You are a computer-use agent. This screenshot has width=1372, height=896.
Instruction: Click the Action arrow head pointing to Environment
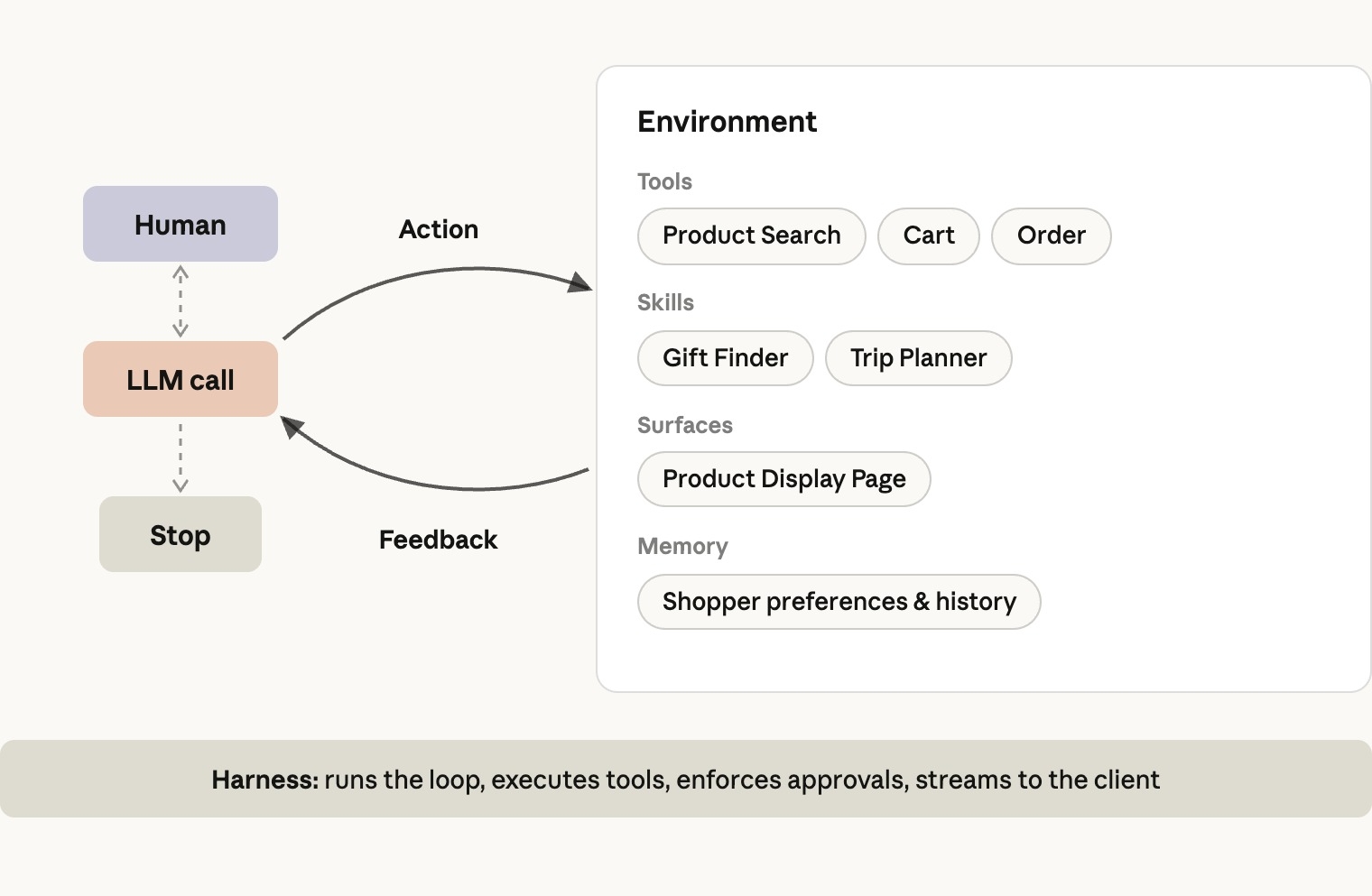(580, 283)
